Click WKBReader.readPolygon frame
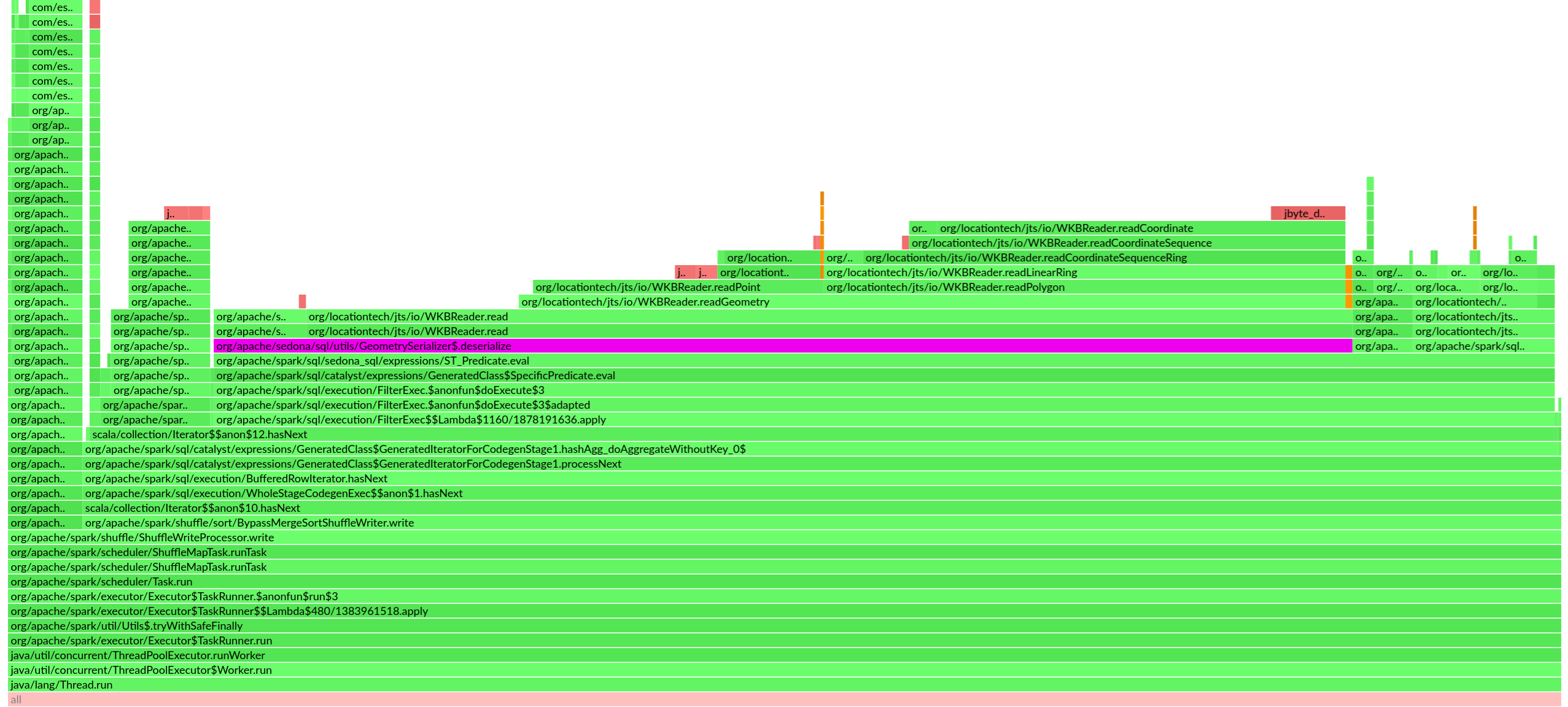Viewport: 1568px width, 707px height. (1084, 287)
